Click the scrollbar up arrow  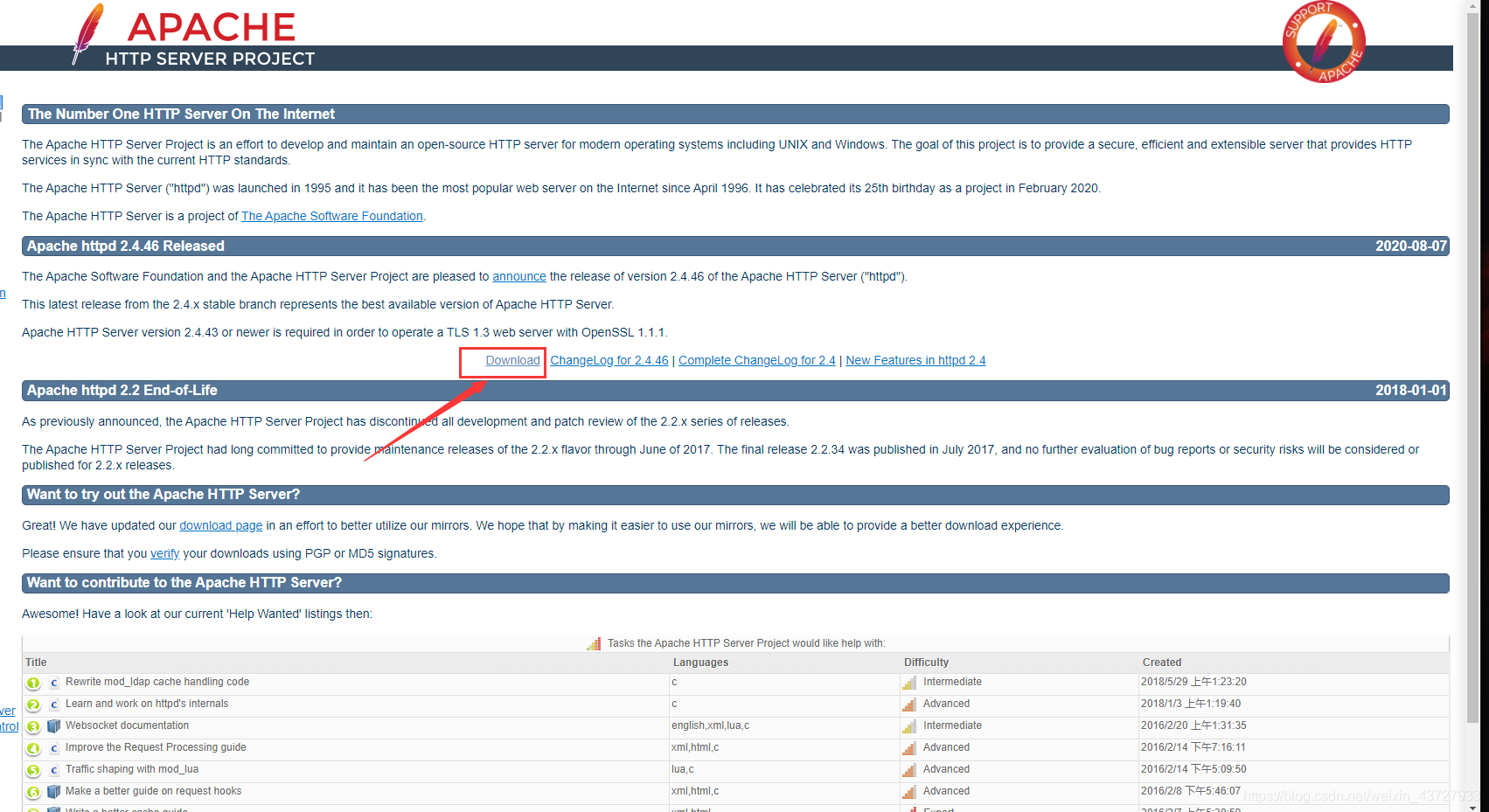[x=1473, y=5]
